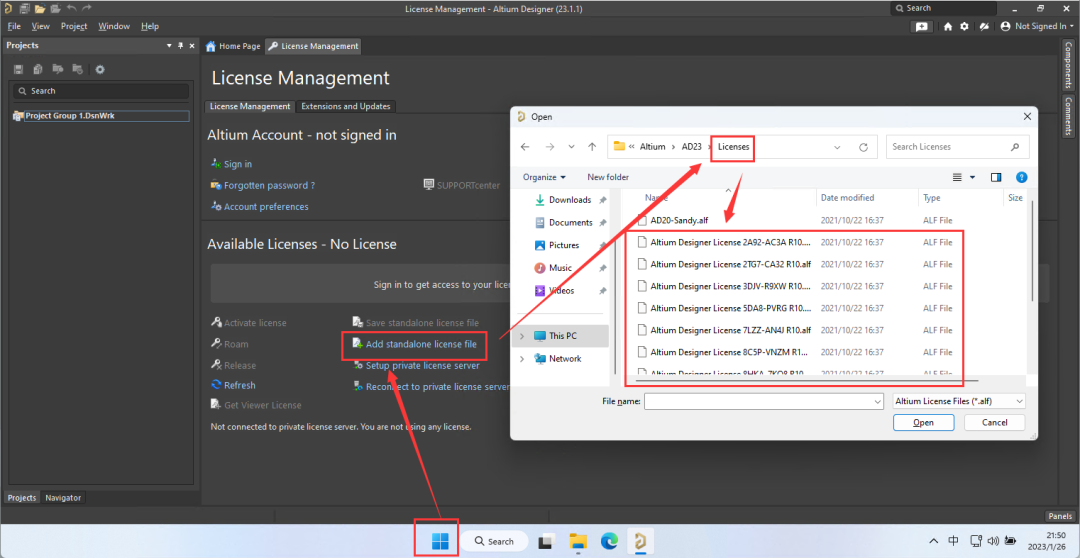Click the Open dialog refresh icon

point(863,147)
